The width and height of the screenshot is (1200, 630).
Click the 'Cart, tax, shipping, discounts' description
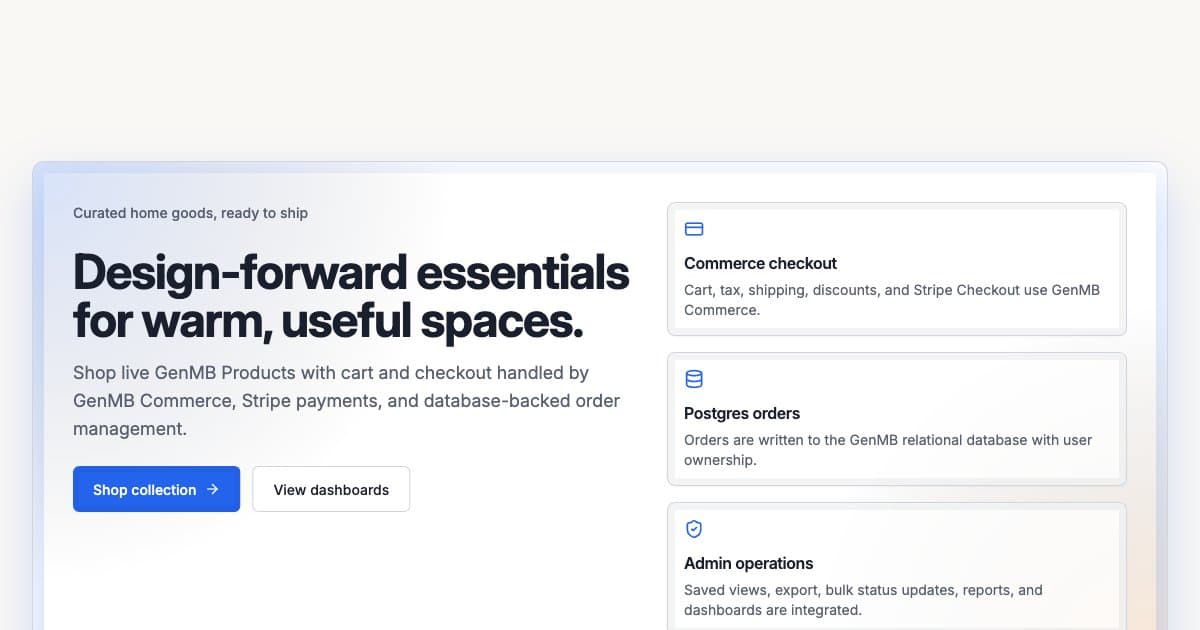click(x=892, y=300)
